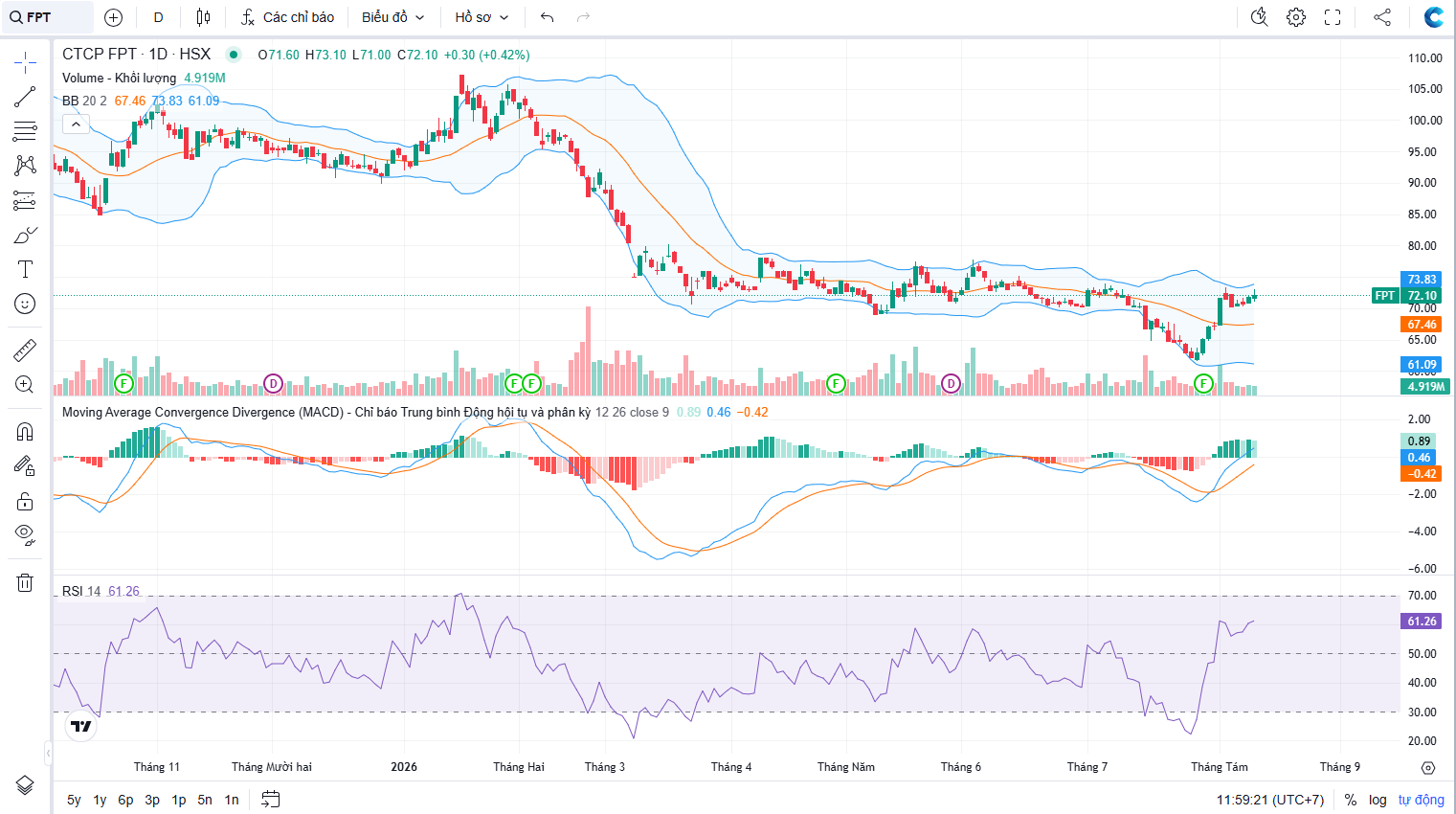The width and height of the screenshot is (1456, 814).
Task: Activate the ruler measure tool
Action: coord(25,350)
